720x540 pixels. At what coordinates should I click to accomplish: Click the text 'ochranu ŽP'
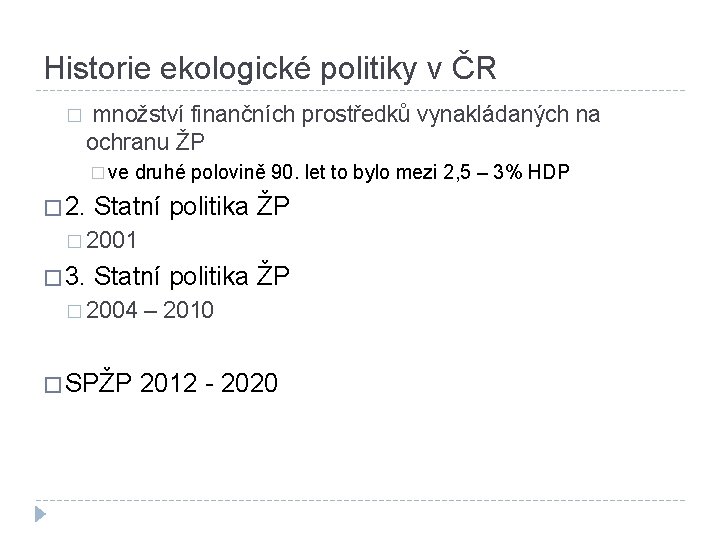point(145,142)
